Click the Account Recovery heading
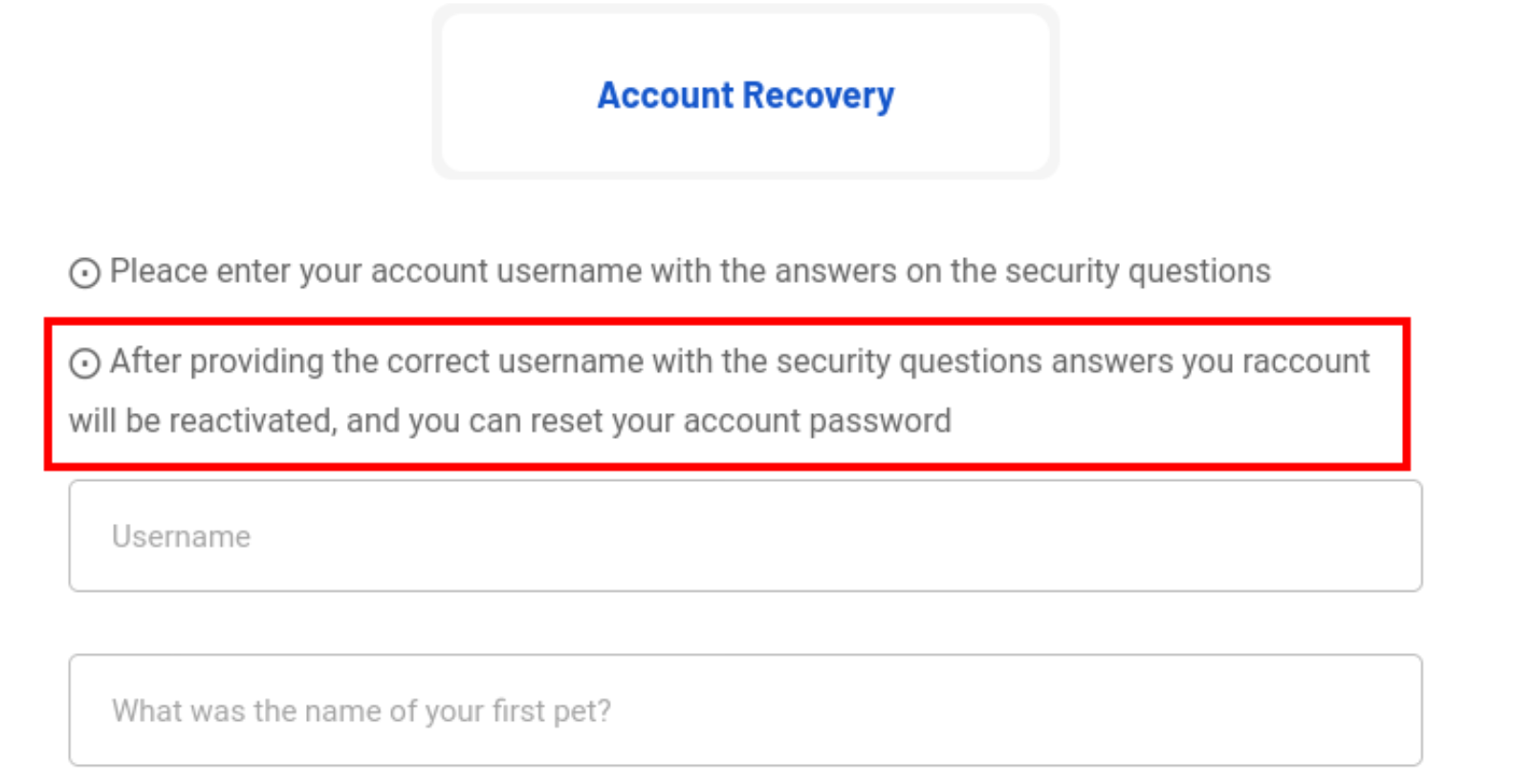 (x=745, y=96)
